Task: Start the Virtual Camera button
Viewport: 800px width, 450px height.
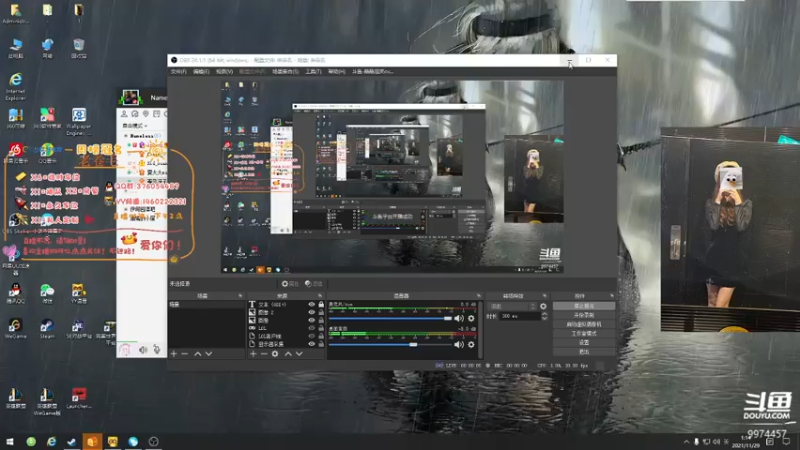Action: 584,324
